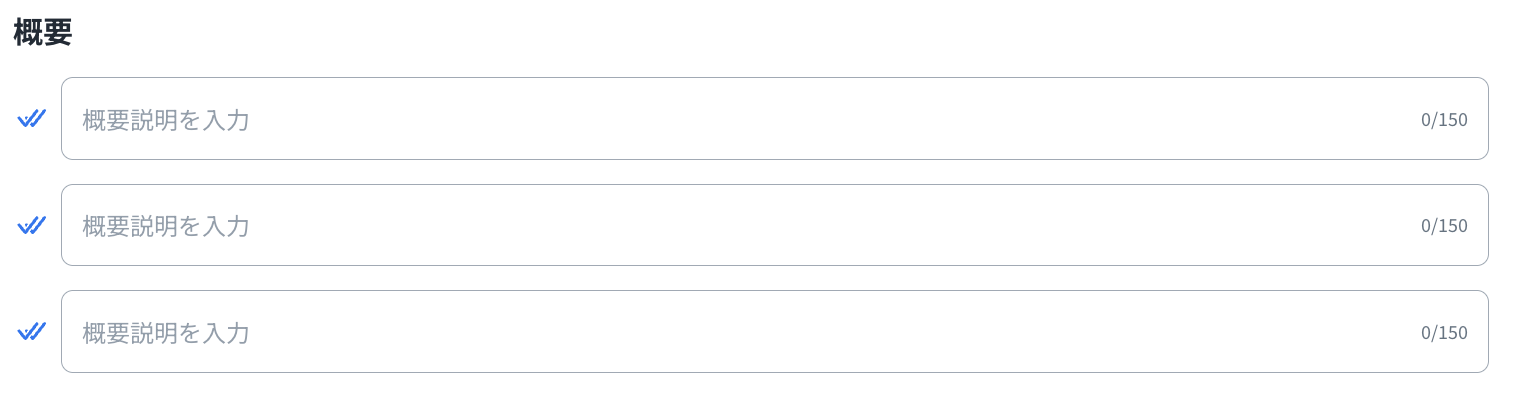Toggle the blue checkmark for the top summary row
This screenshot has width=1514, height=404.
pyautogui.click(x=32, y=119)
